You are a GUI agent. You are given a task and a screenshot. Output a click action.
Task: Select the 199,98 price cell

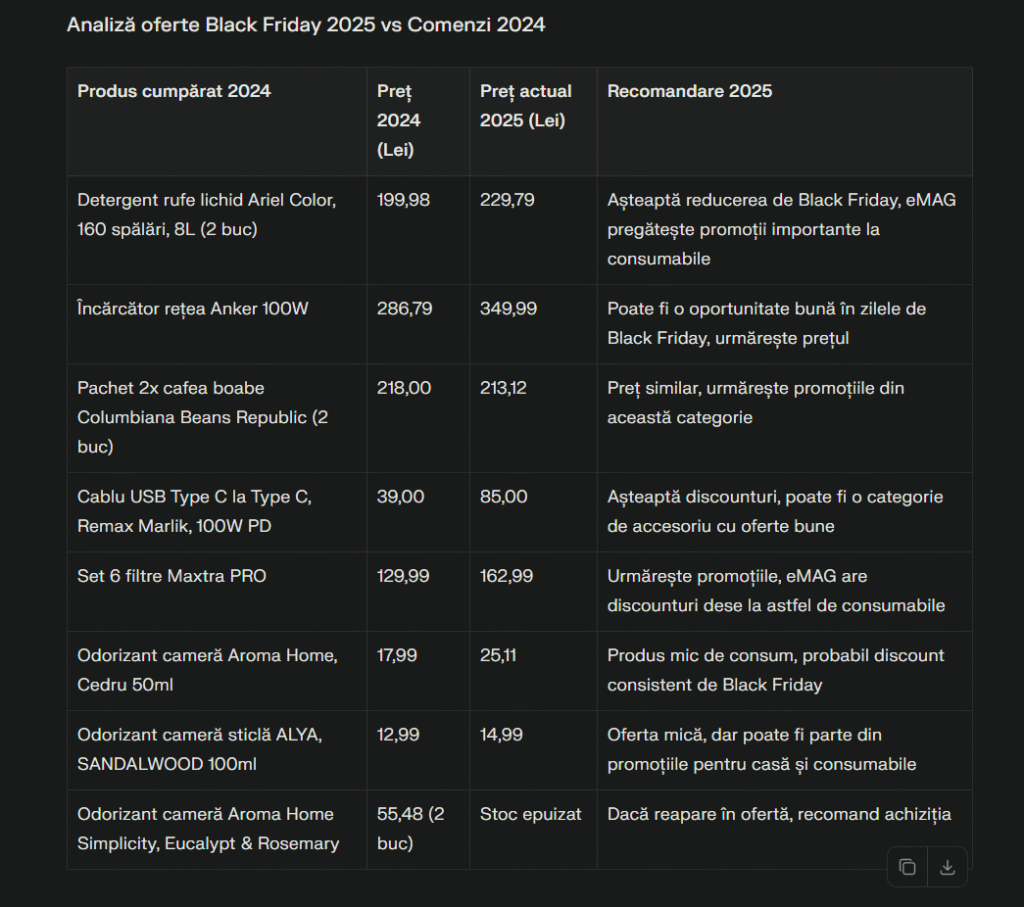403,200
